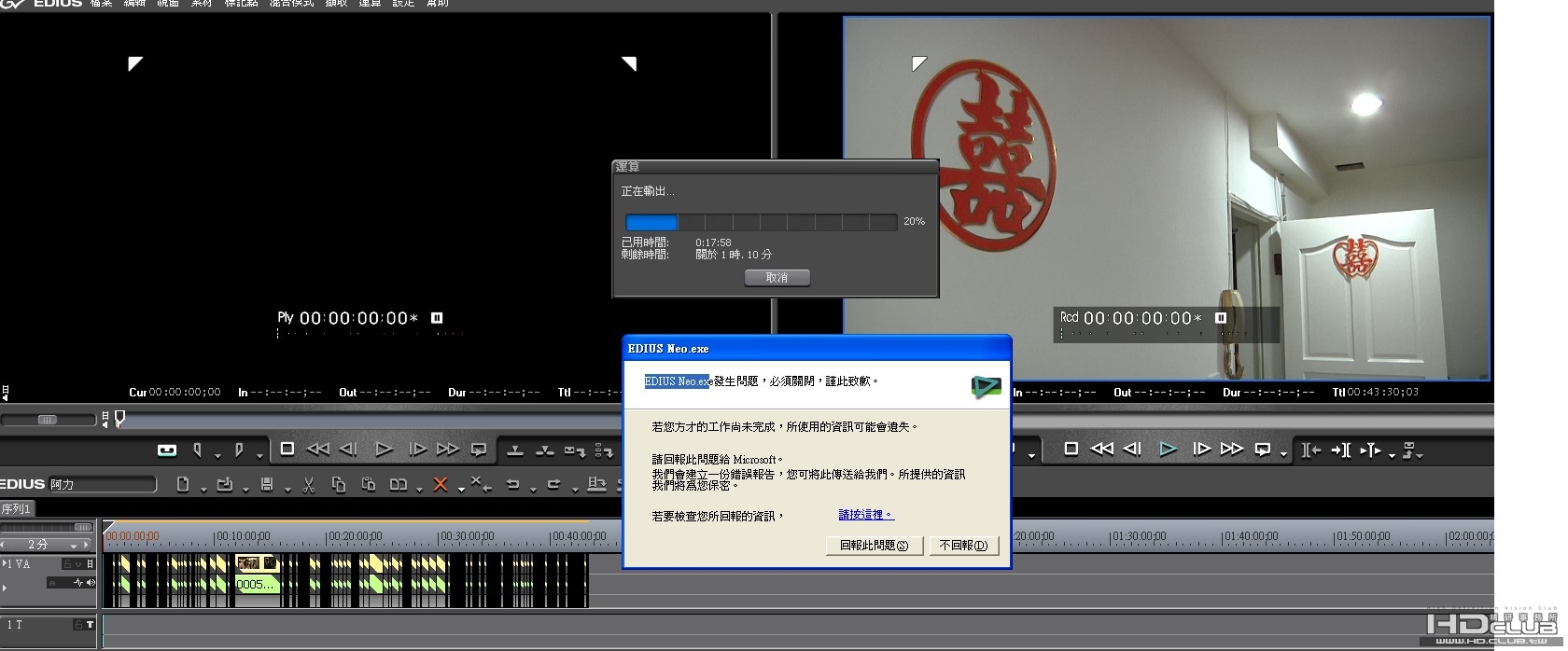Rewind in the player transport bar
Screen dimensions: 1568x651
coord(318,450)
